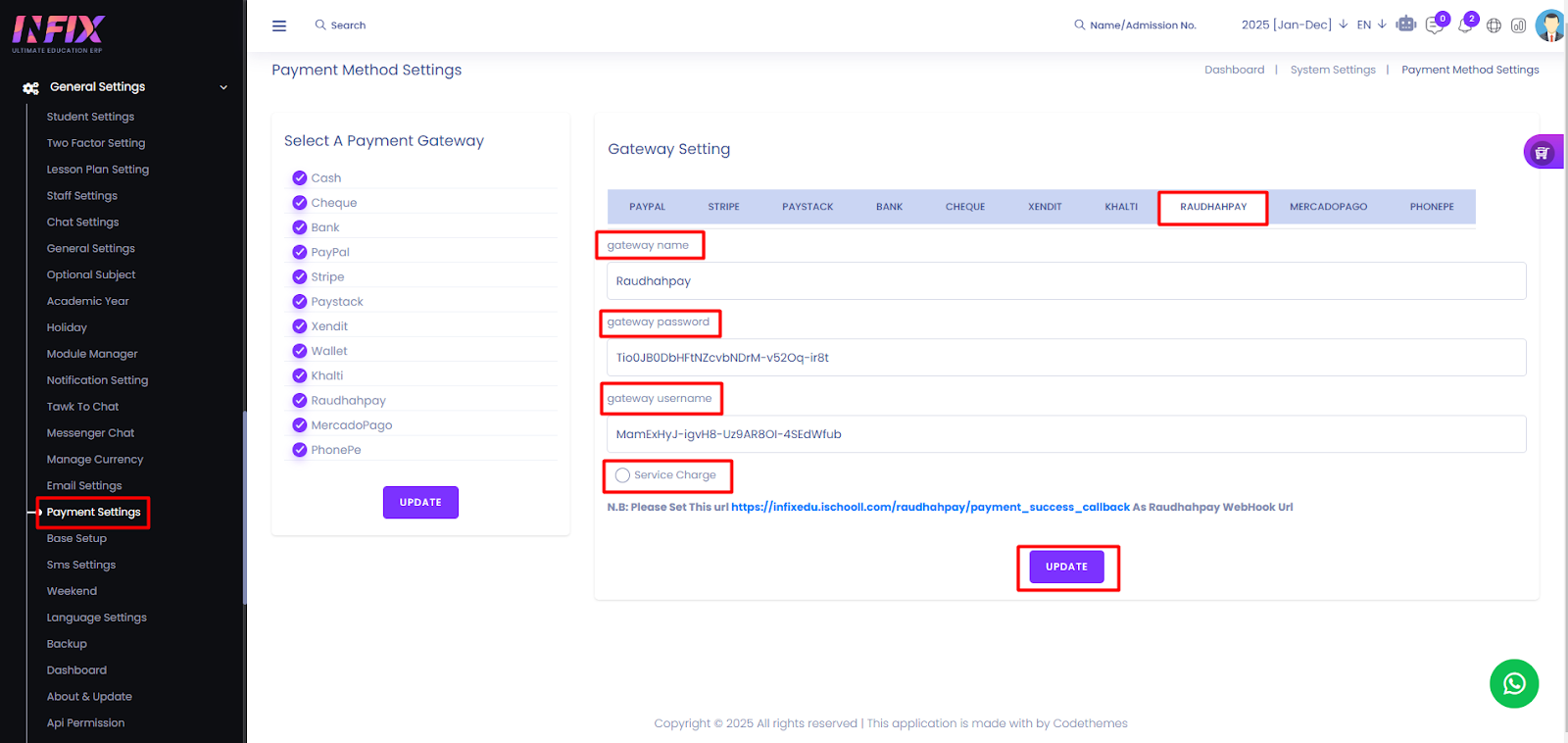Screen dimensions: 1568x743
Task: Open the WhatsApp chat floating button
Action: pos(1514,683)
